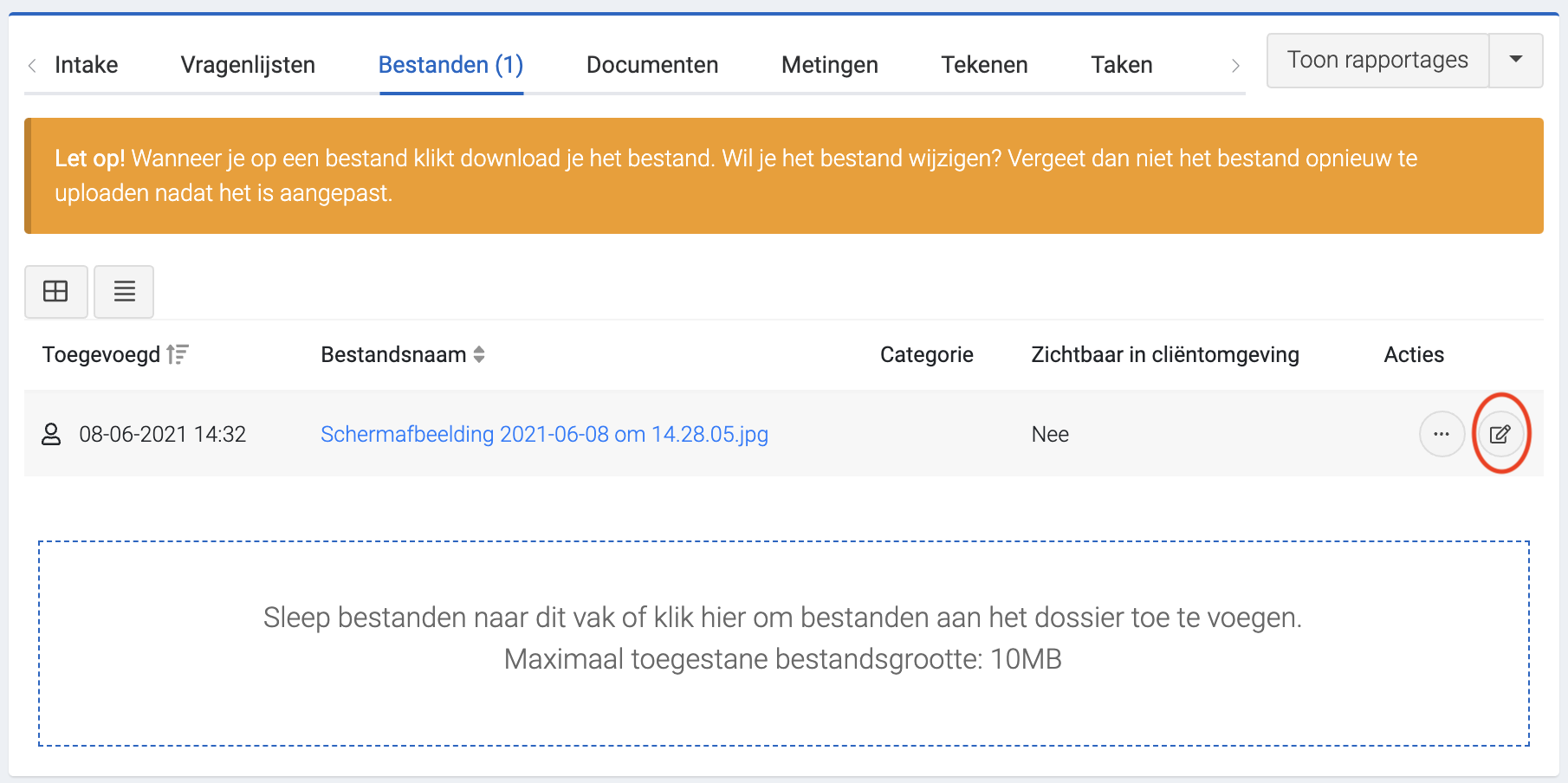Open the edit action for the uploaded file

pos(1501,434)
